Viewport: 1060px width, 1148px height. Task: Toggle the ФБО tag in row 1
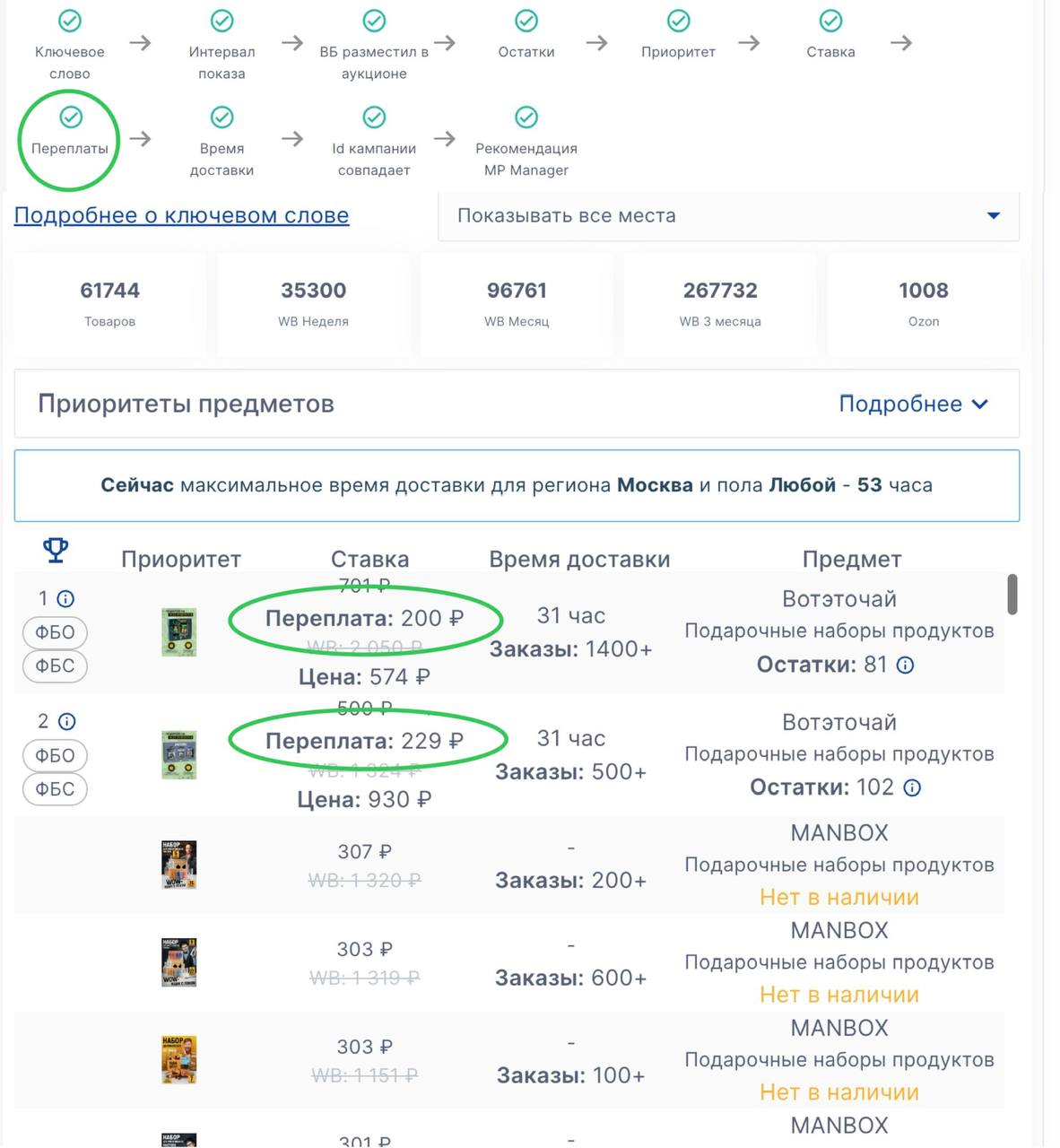tap(55, 633)
